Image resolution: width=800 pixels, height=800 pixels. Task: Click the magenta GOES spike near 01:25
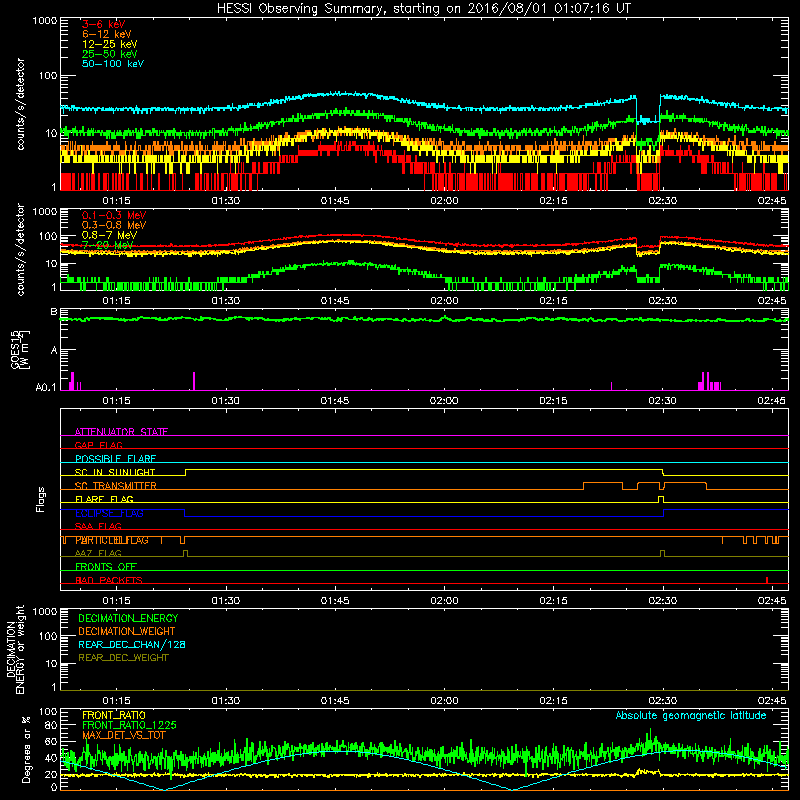[x=194, y=381]
